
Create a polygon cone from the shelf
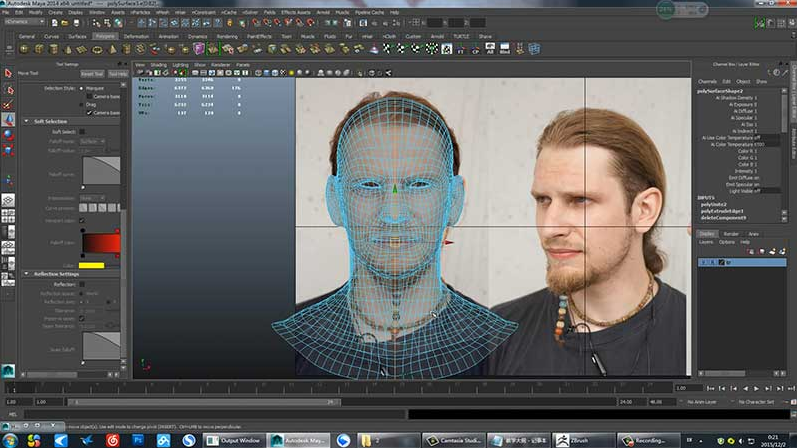click(68, 49)
